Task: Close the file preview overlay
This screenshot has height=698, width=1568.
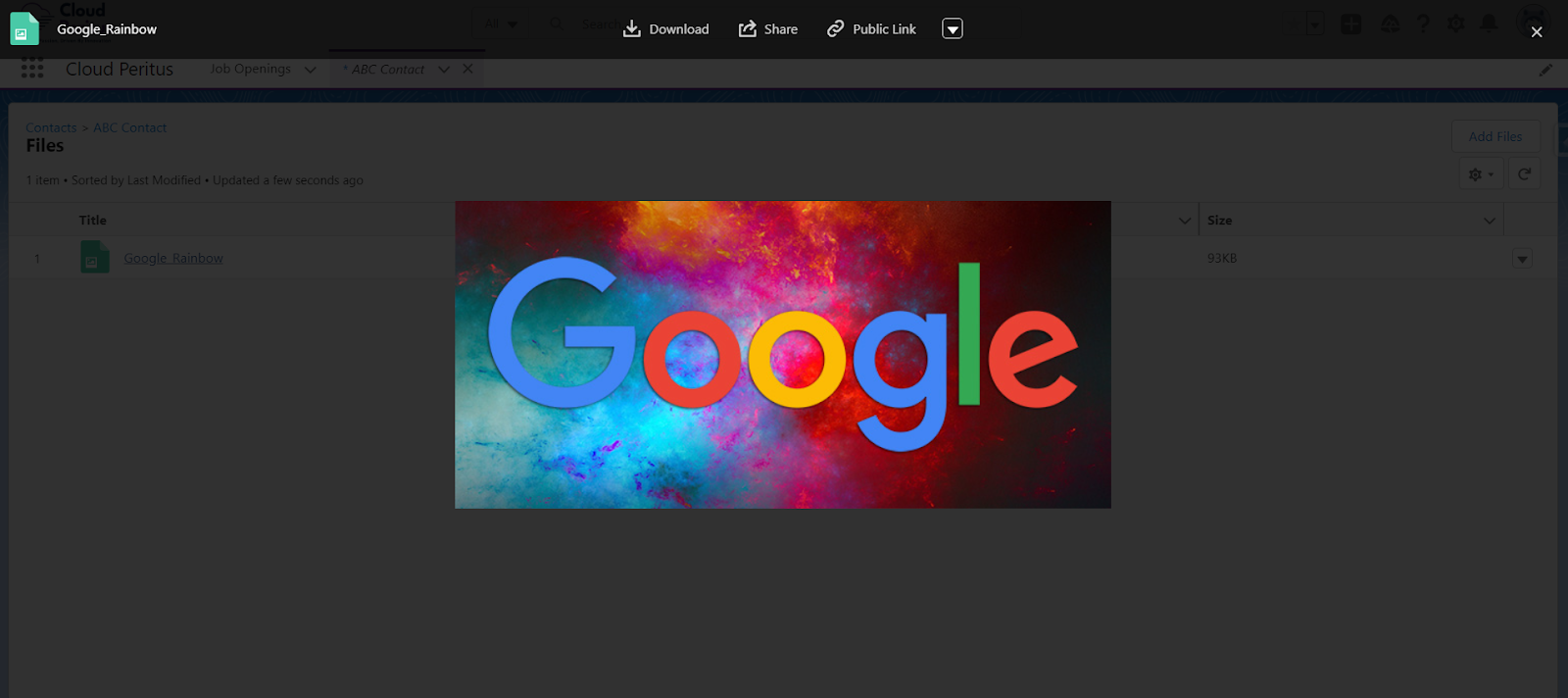Action: (1537, 32)
